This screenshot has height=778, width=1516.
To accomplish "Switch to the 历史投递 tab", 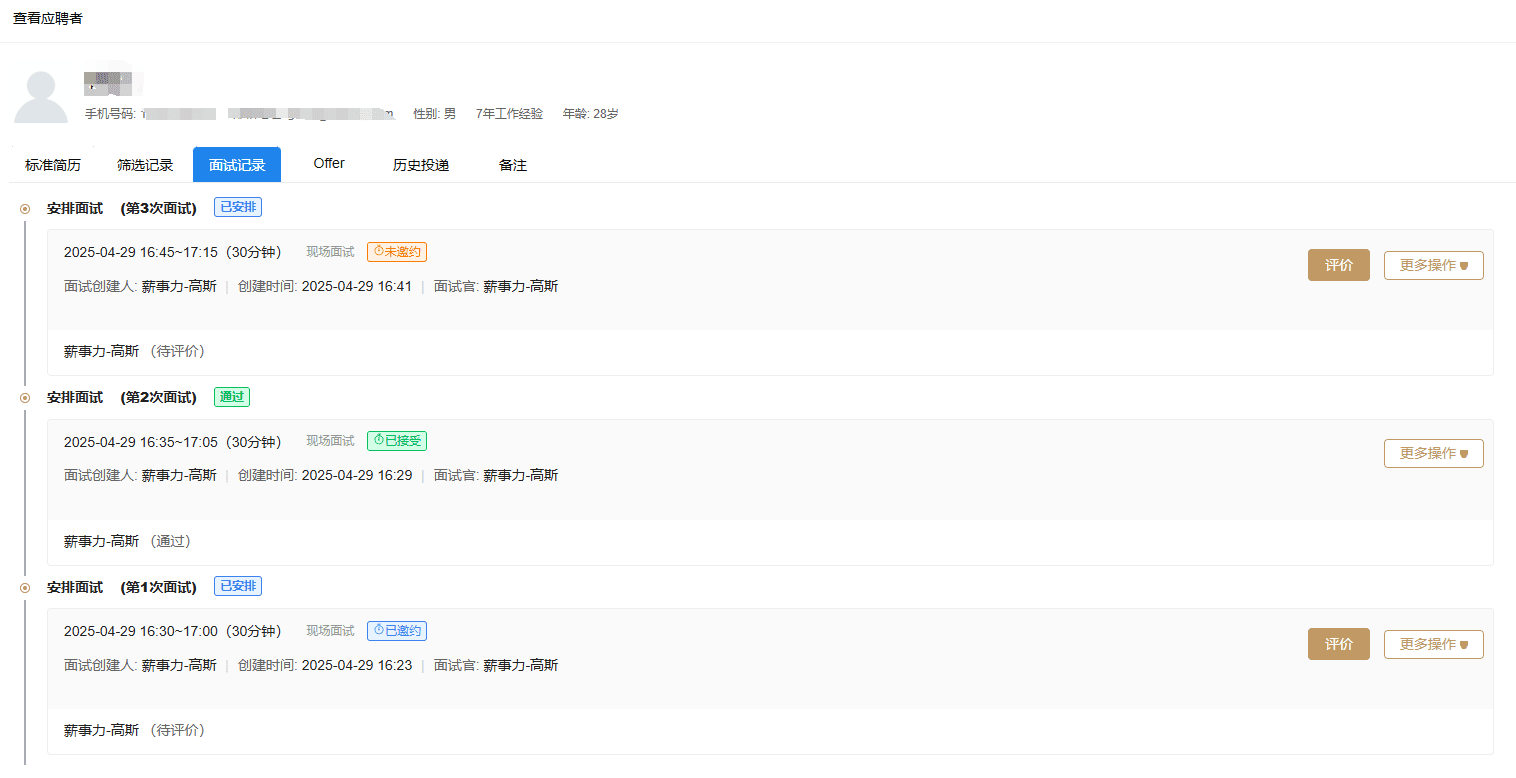I will tap(421, 165).
